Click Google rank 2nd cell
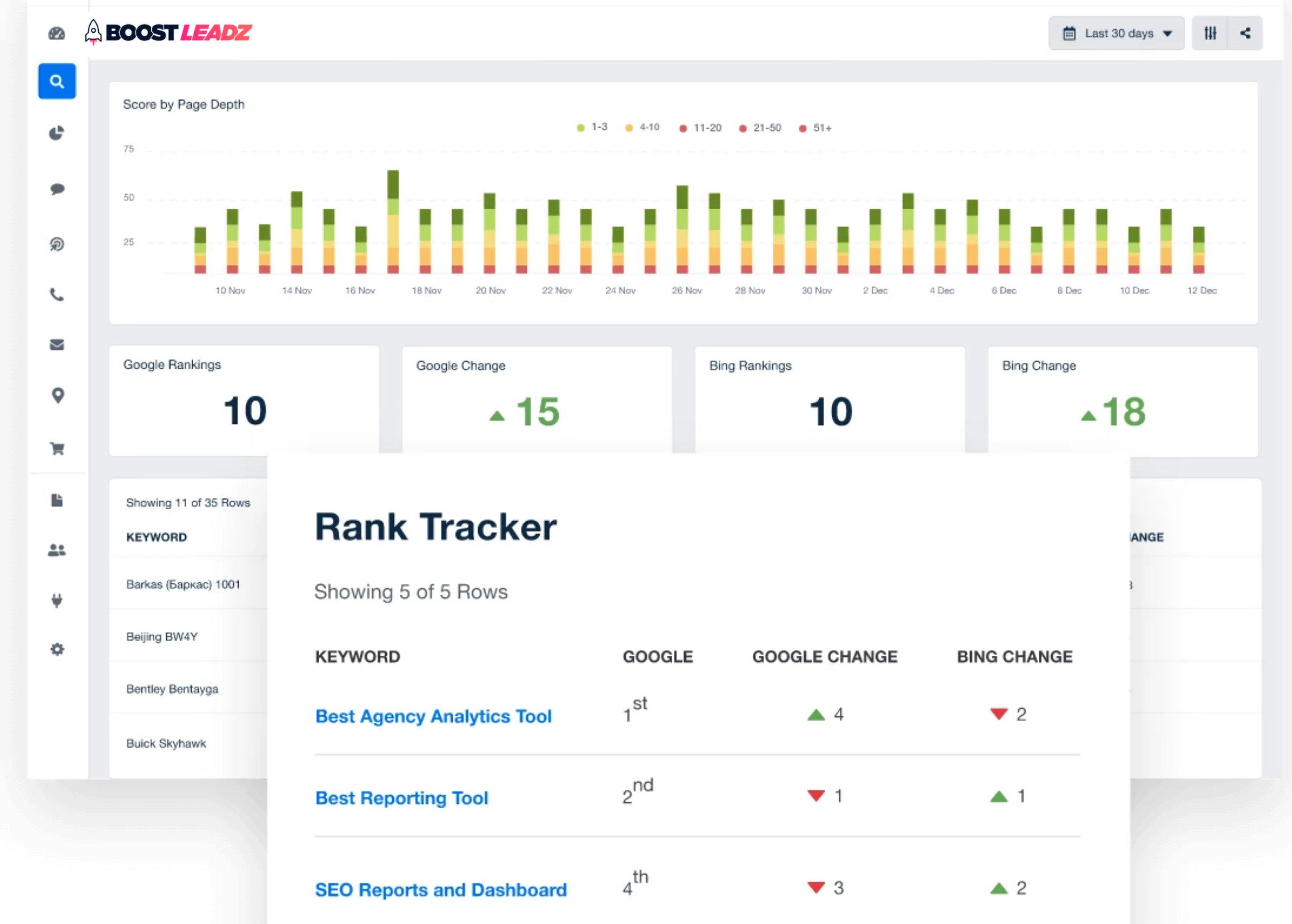 [638, 792]
